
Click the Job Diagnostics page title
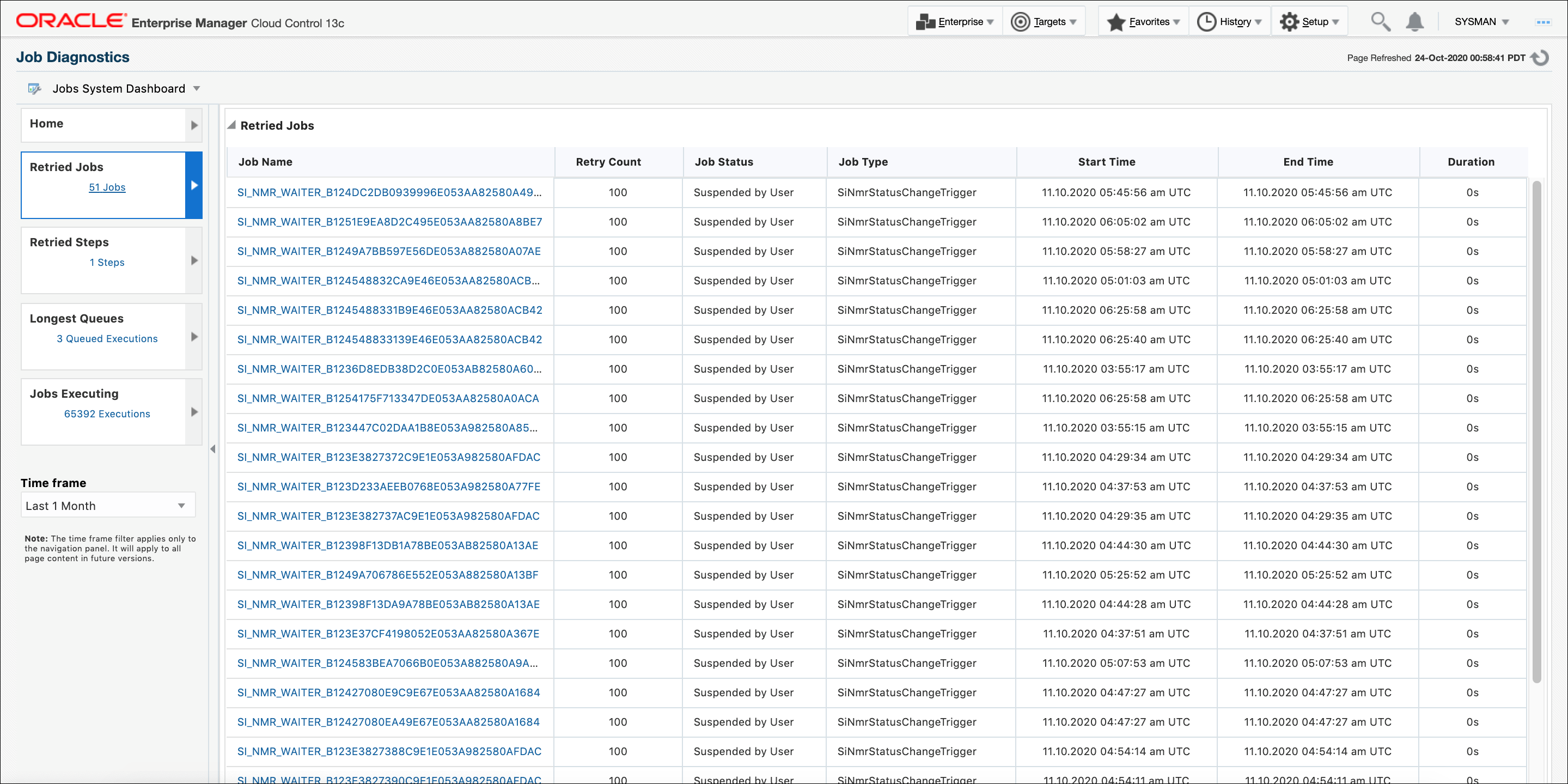[73, 57]
